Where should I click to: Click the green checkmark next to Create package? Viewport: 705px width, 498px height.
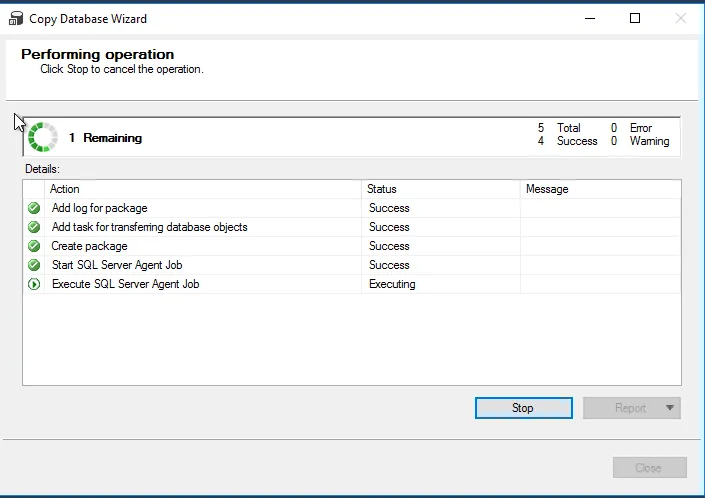coord(34,246)
